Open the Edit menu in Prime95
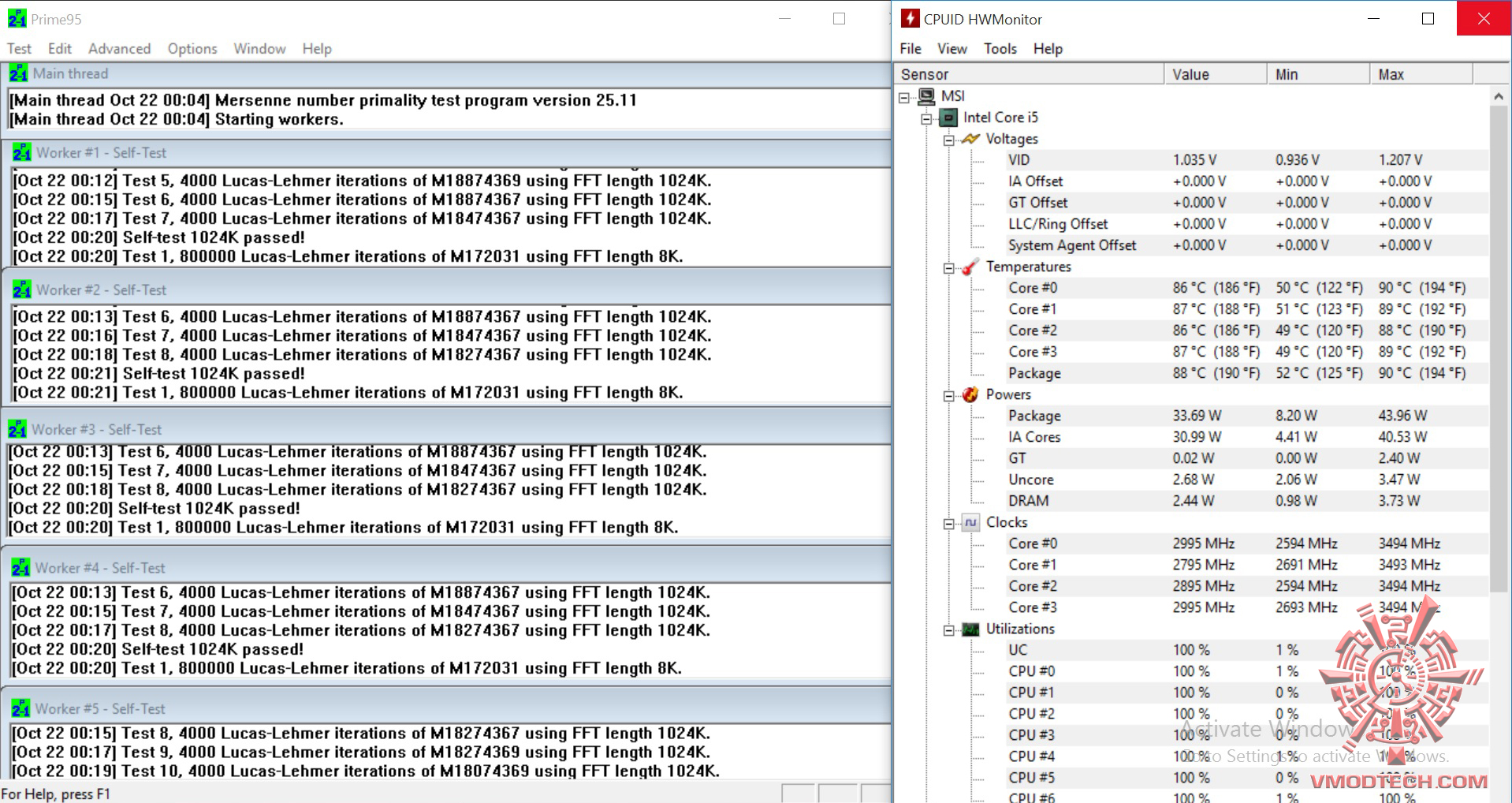 coord(60,48)
